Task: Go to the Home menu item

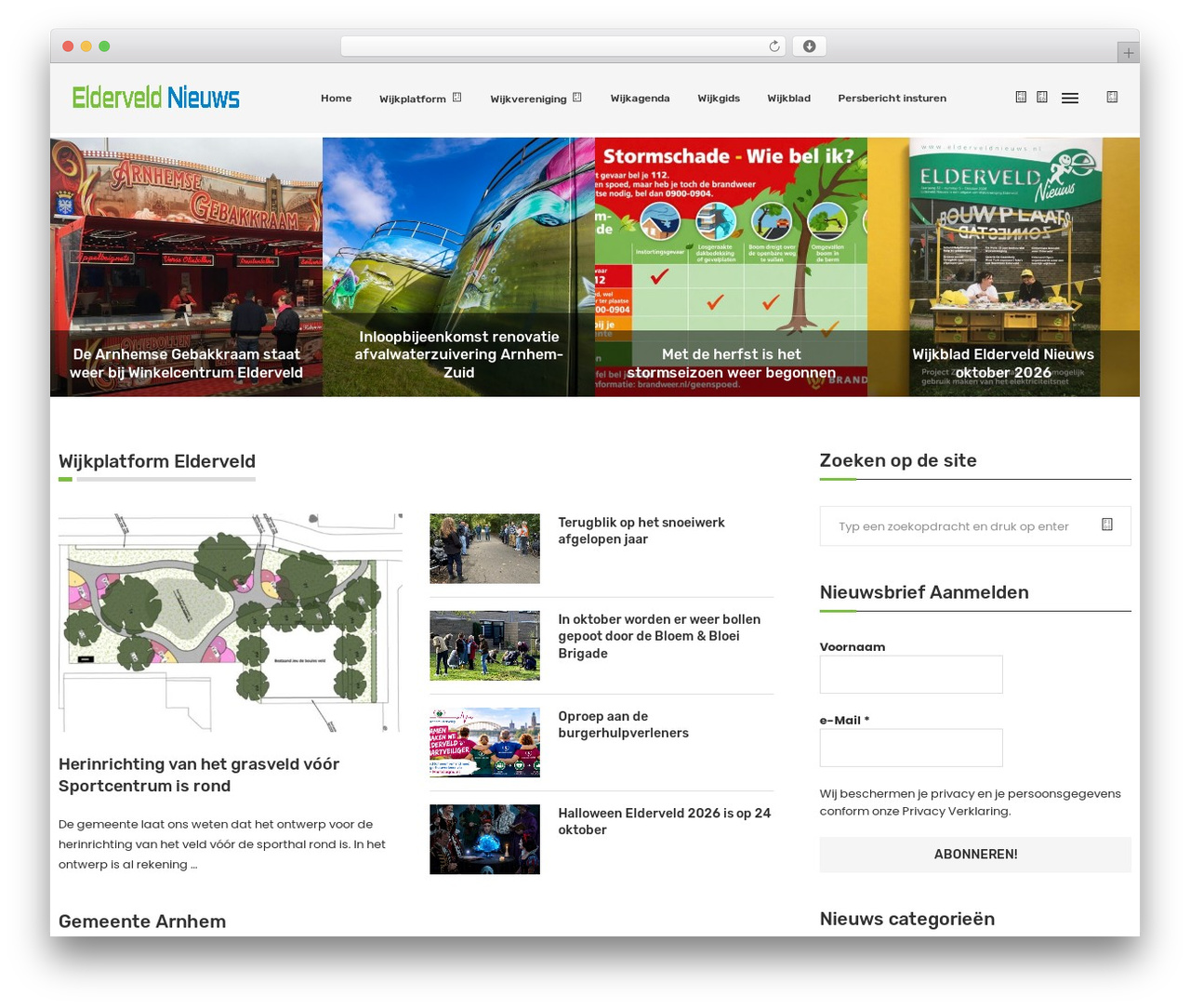Action: [x=336, y=98]
